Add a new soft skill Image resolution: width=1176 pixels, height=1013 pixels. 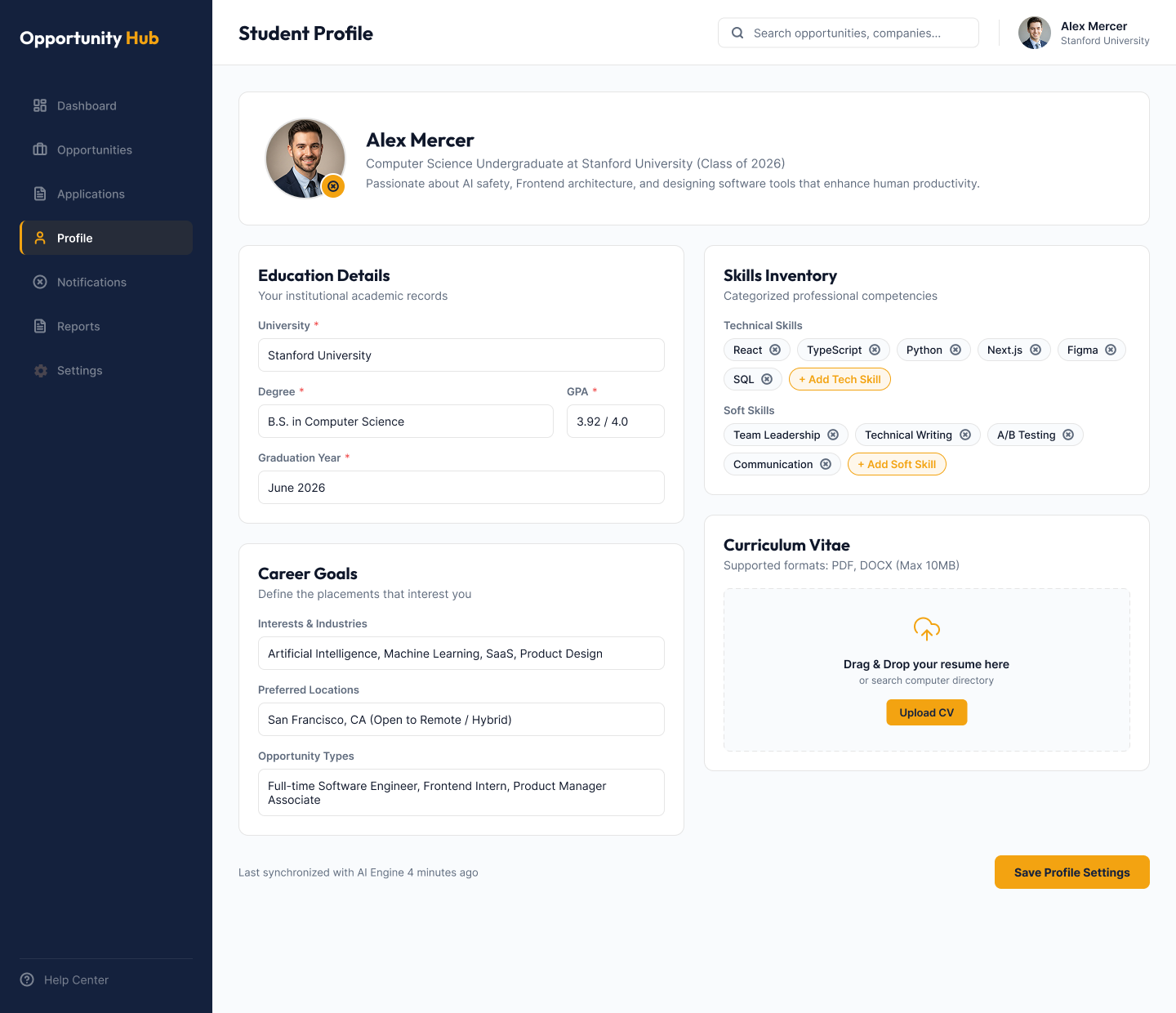pos(897,464)
